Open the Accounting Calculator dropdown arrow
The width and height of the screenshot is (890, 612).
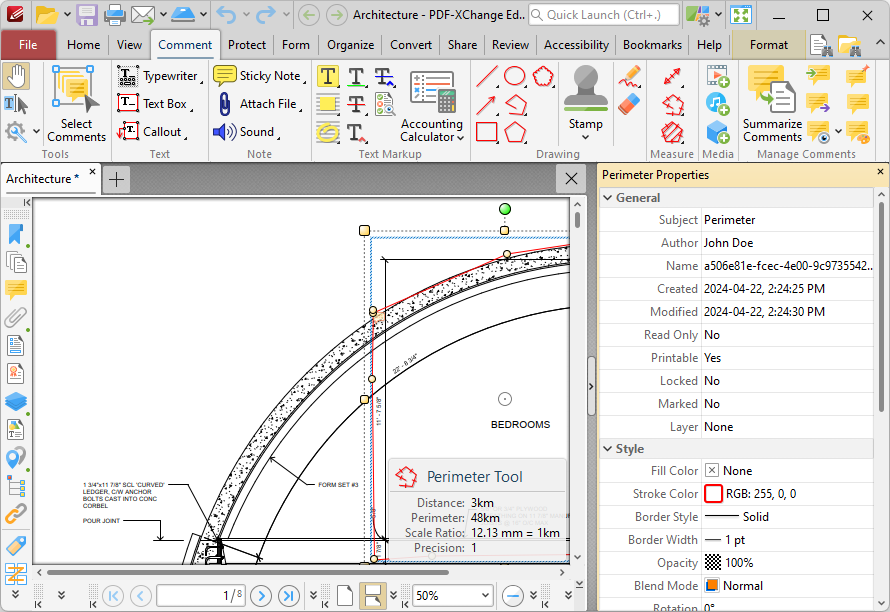coord(460,137)
